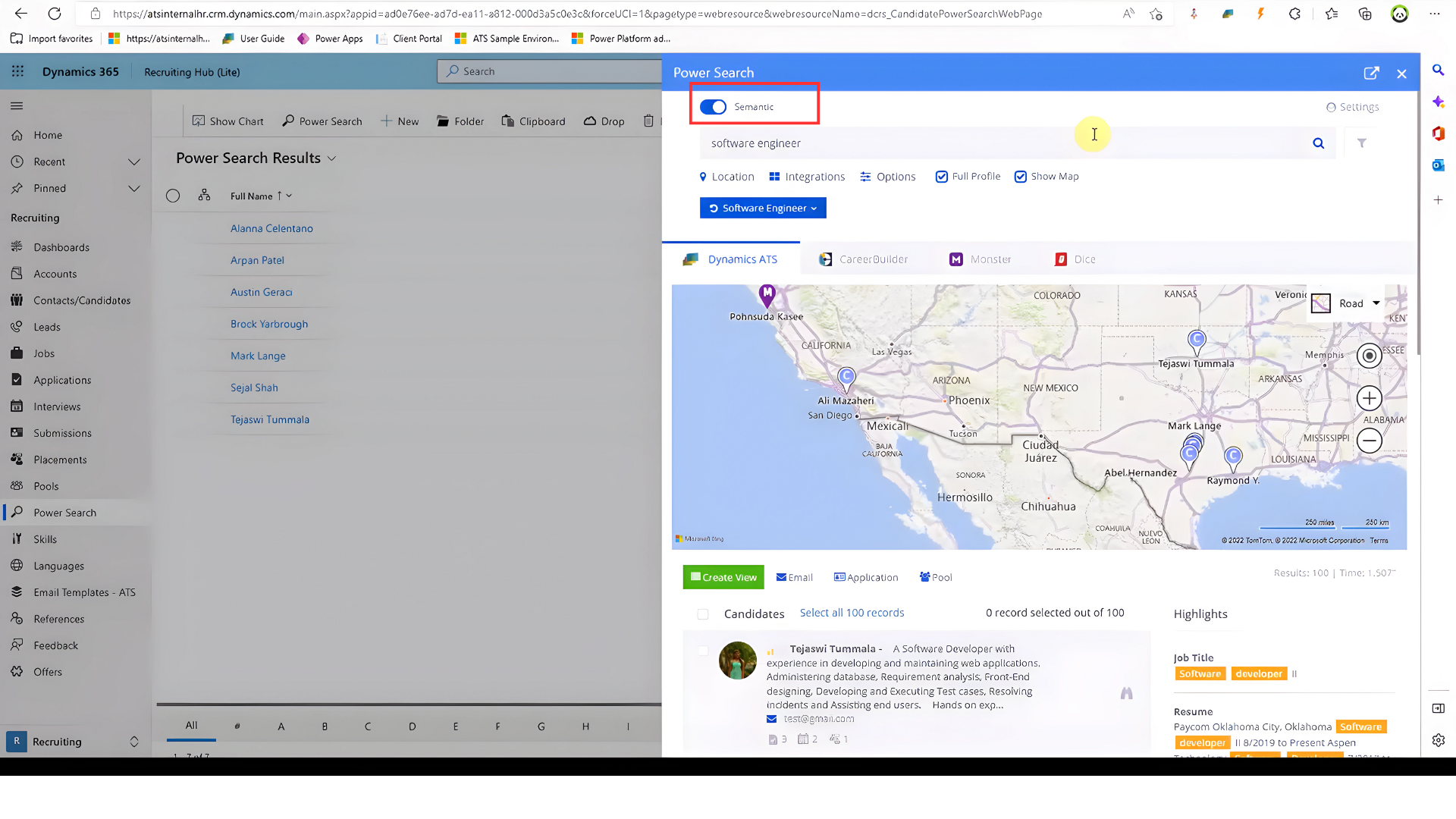Click the Raymond Y. map pin
The image size is (1456, 819).
point(1234,457)
